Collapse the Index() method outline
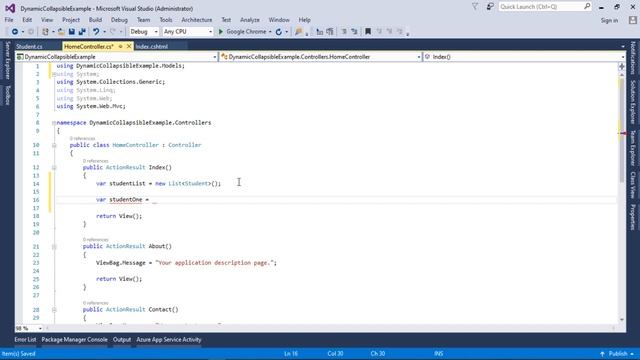Viewport: 640px width, 360px height. tap(54, 167)
